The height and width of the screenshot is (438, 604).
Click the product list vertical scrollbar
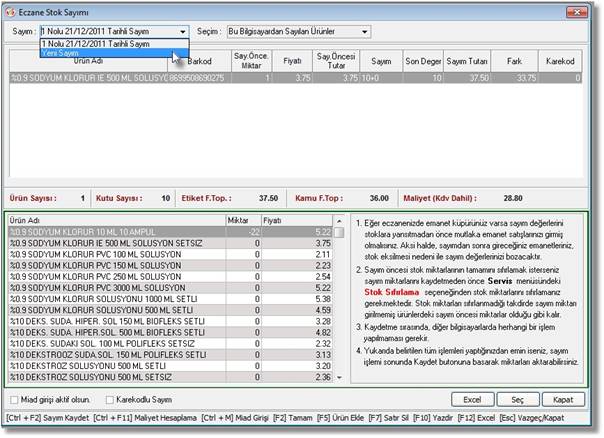[341, 300]
